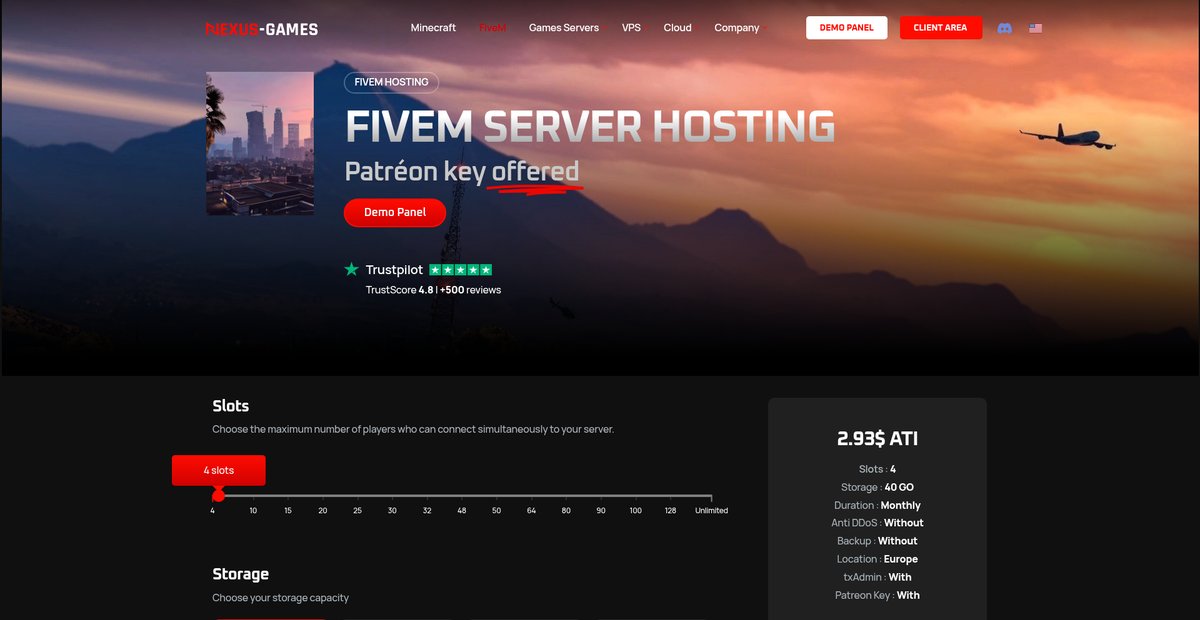This screenshot has height=620, width=1200.
Task: Click the white DEMO PANEL header button
Action: point(846,28)
